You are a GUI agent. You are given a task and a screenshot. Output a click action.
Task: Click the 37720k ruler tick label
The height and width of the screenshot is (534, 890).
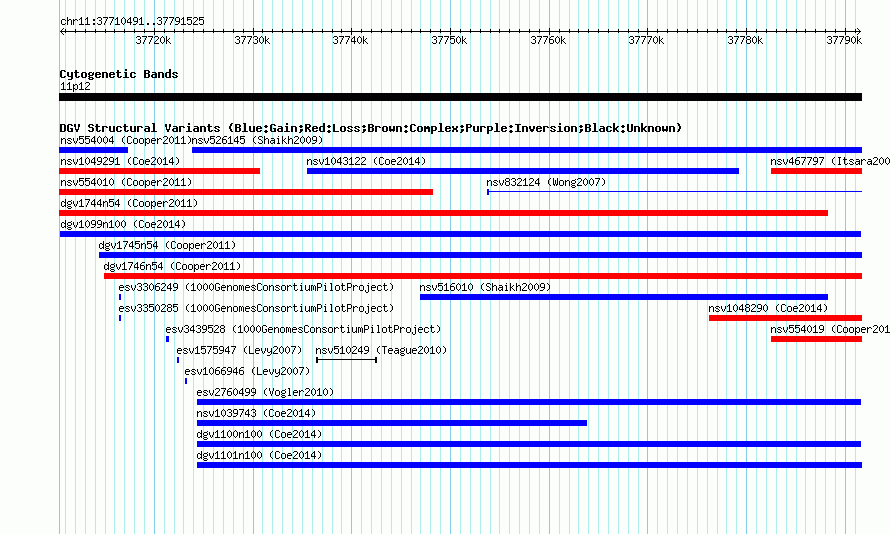tap(153, 40)
